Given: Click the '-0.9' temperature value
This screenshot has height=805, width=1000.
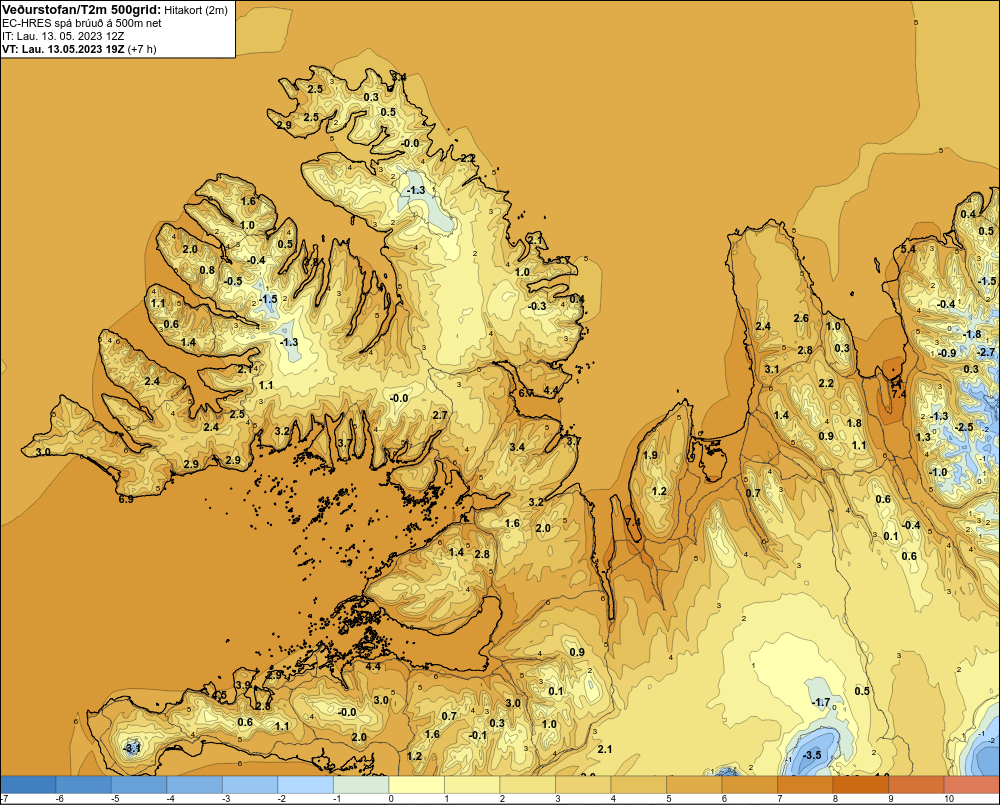Looking at the screenshot, I should click(x=947, y=353).
